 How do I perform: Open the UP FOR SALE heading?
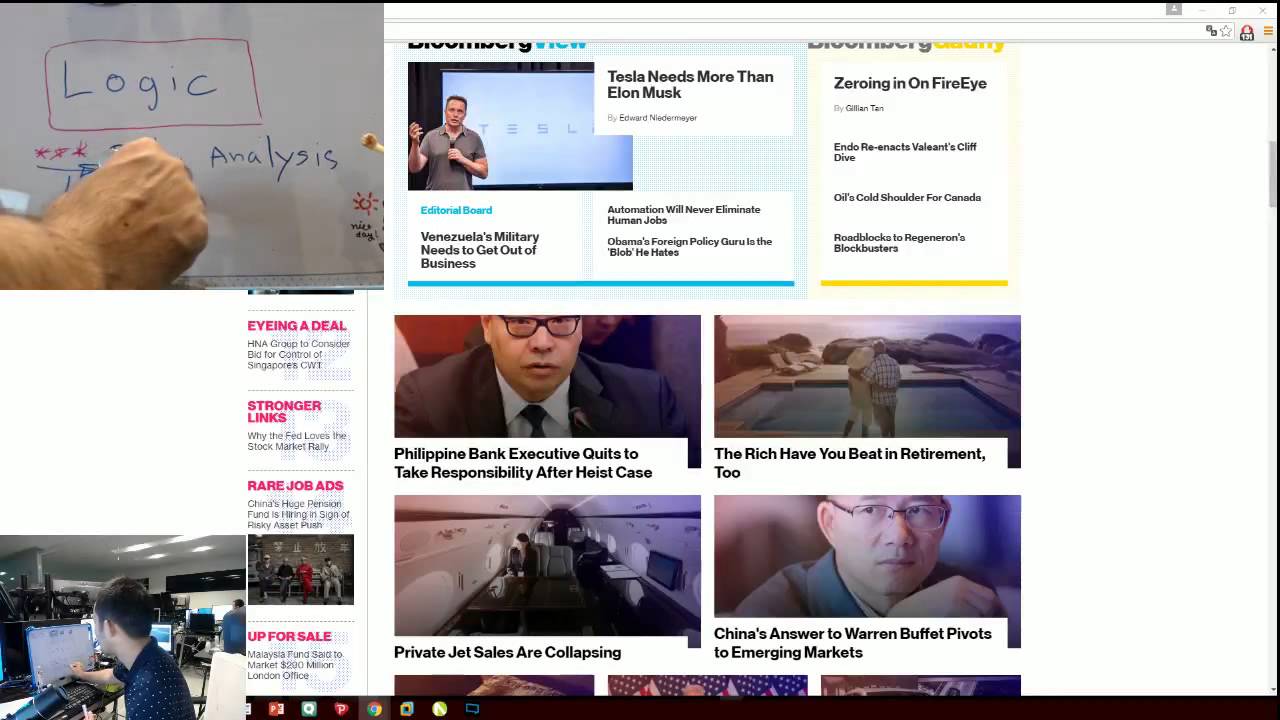[289, 636]
